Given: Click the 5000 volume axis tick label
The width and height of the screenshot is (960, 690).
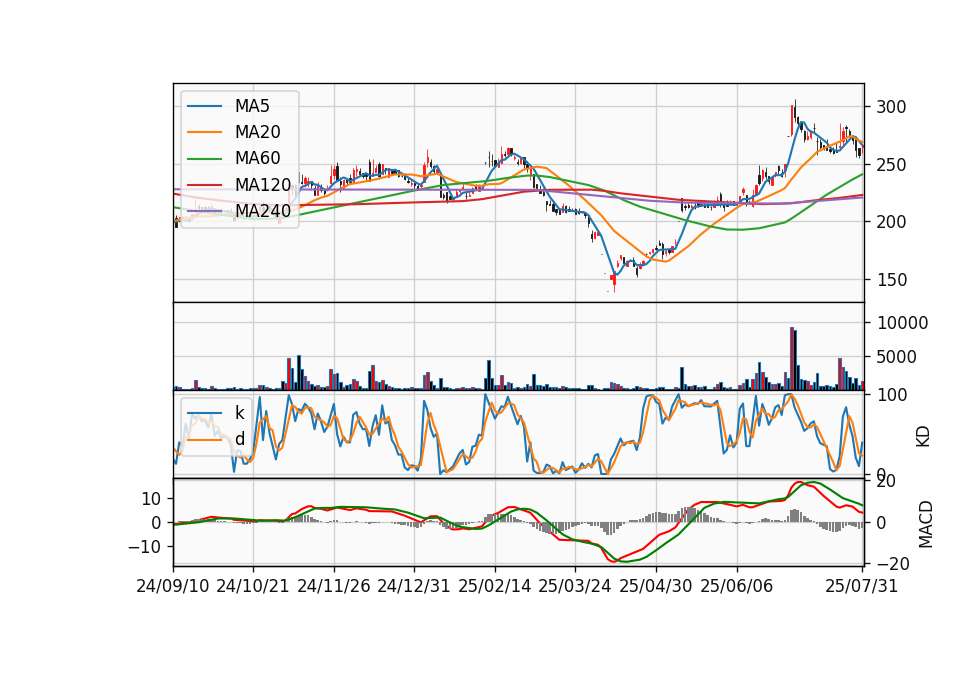Looking at the screenshot, I should coord(896,357).
